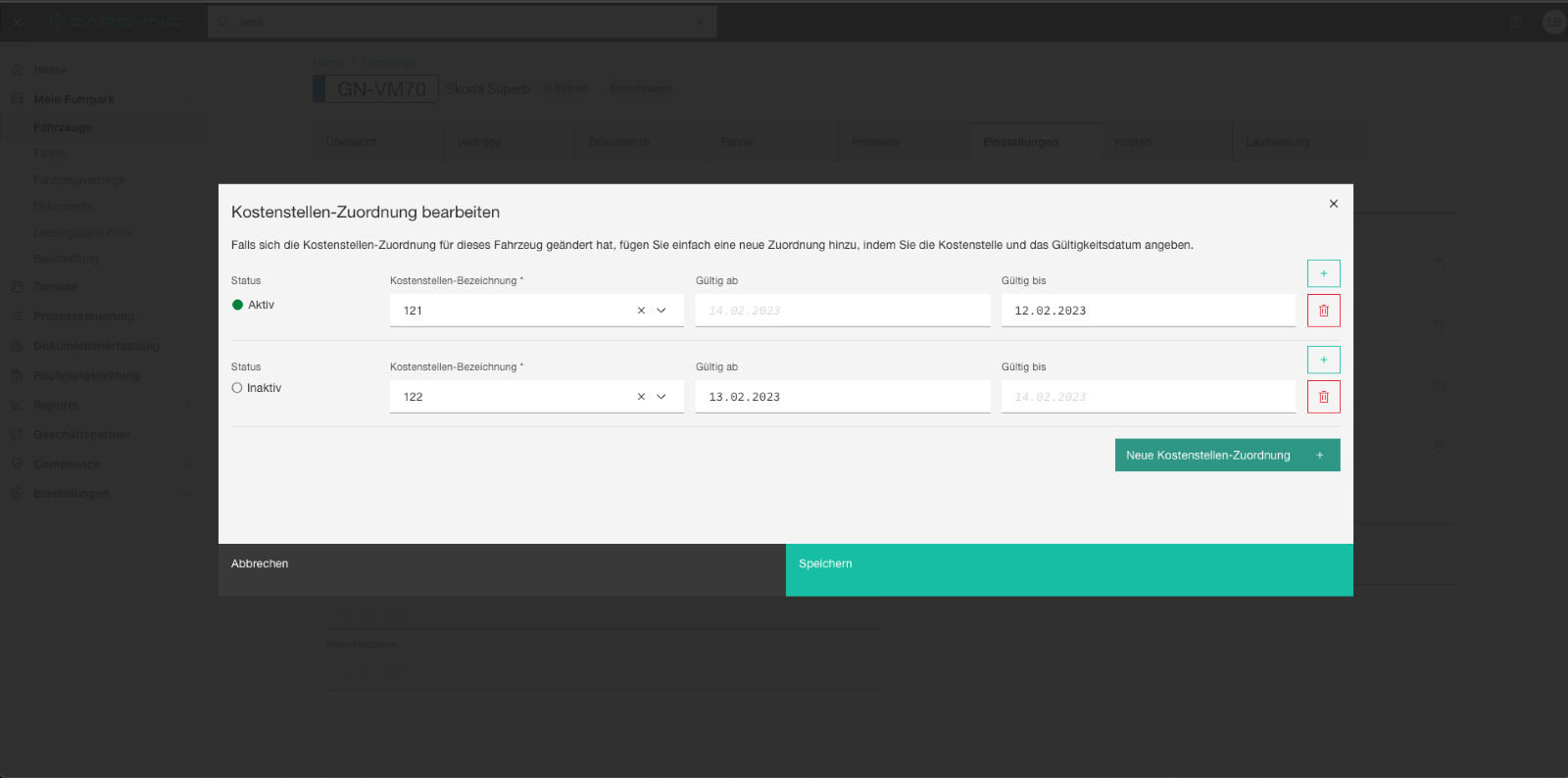1568x778 pixels.
Task: Click the Home breadcrumb link
Action: (x=328, y=63)
